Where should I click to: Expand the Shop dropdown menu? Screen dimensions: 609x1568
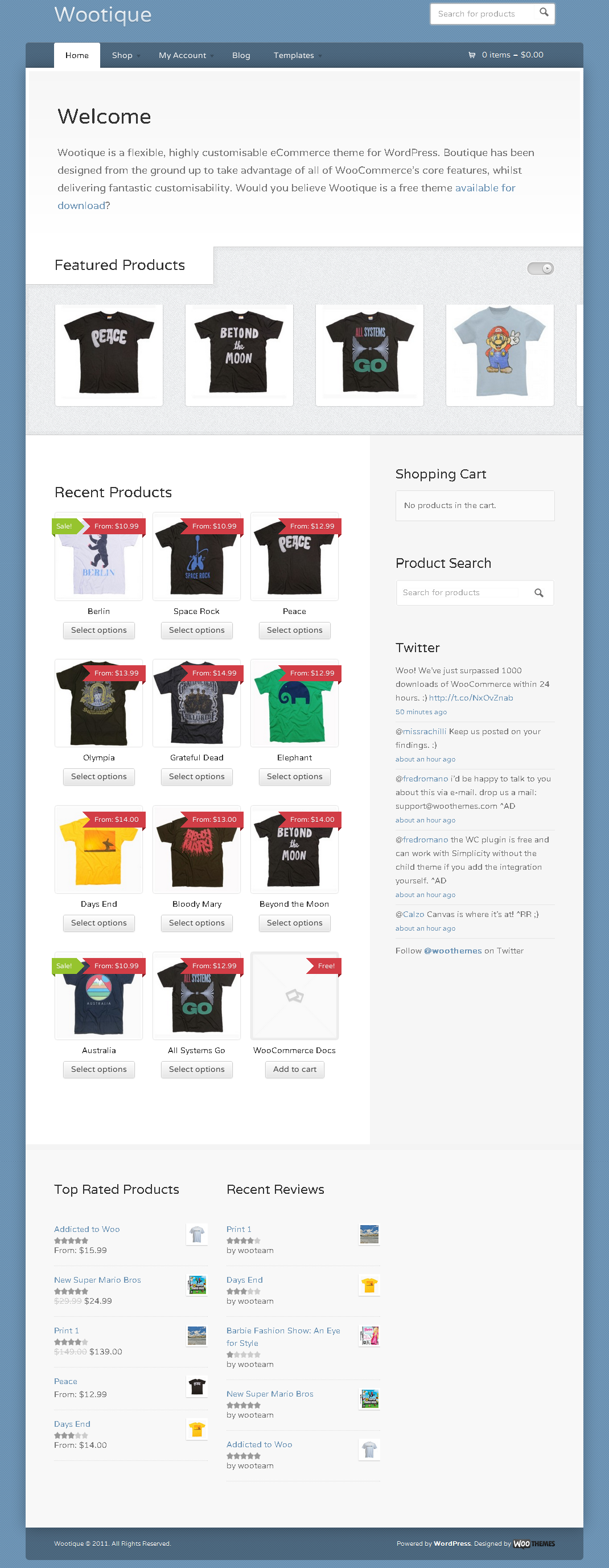[126, 55]
